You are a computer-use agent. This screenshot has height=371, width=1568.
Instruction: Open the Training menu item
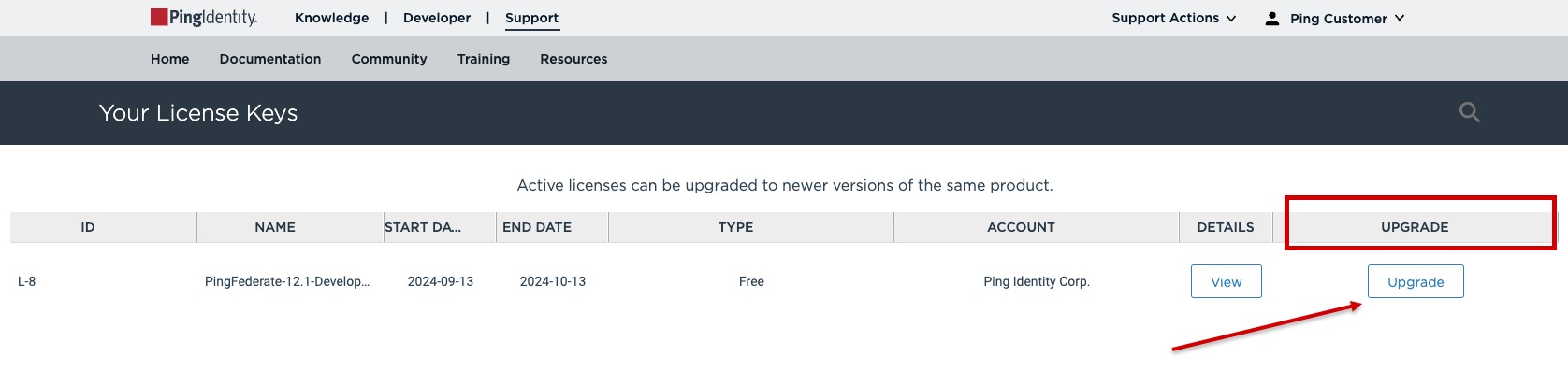(484, 59)
